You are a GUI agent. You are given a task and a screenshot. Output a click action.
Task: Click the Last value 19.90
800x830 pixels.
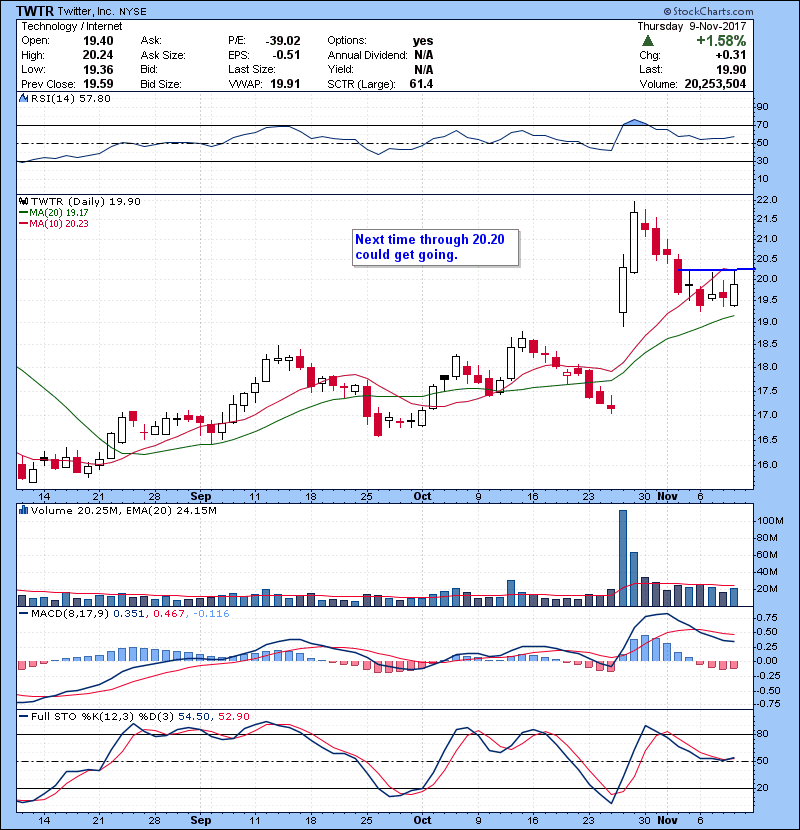coord(731,69)
